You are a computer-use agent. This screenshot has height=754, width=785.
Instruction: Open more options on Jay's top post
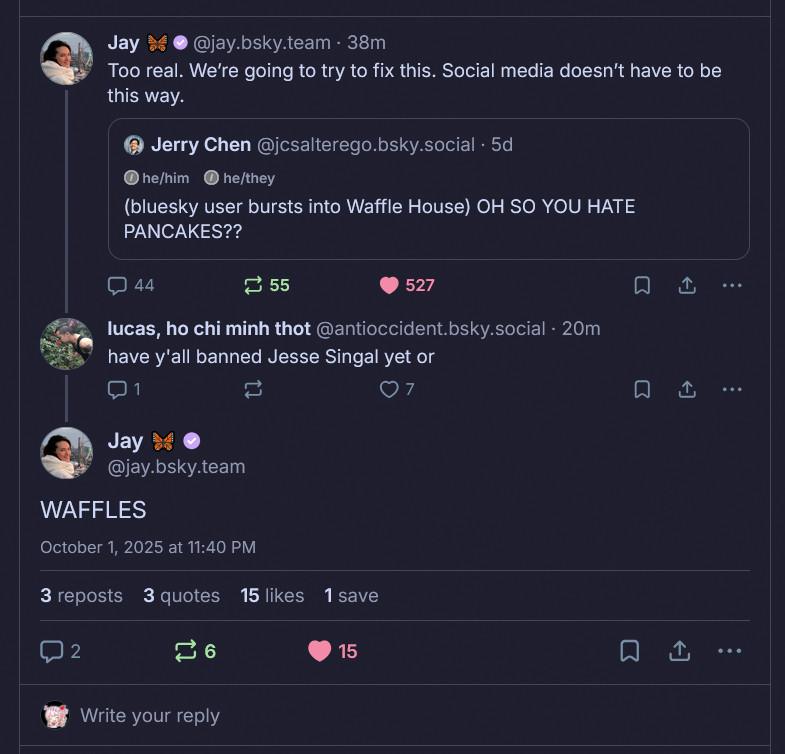click(x=732, y=285)
